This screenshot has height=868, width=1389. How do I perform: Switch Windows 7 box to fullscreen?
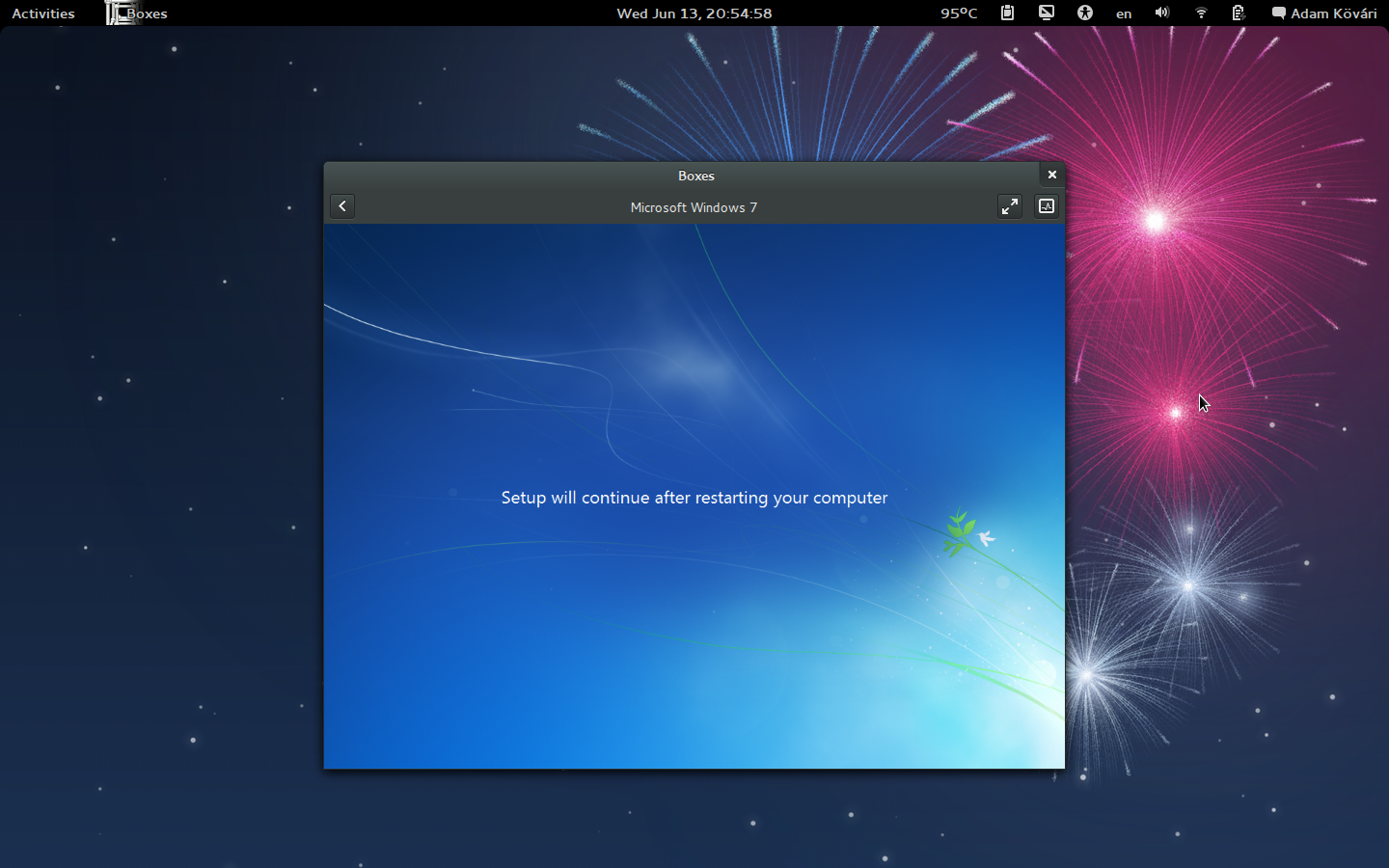click(x=1009, y=206)
